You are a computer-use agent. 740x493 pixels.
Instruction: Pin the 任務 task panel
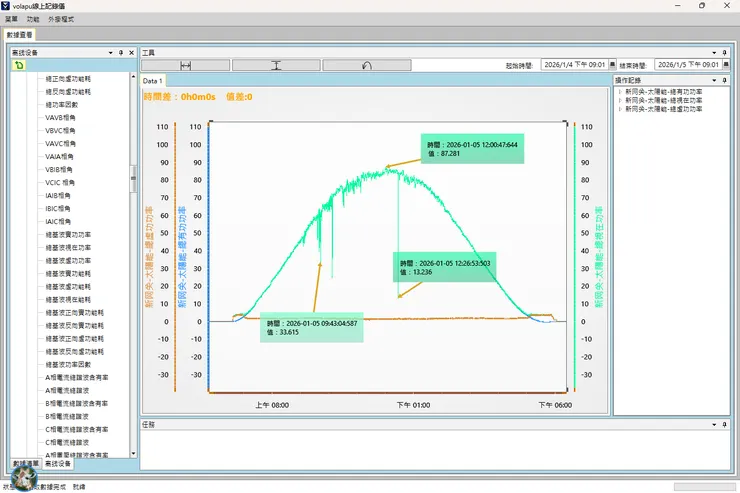724,425
